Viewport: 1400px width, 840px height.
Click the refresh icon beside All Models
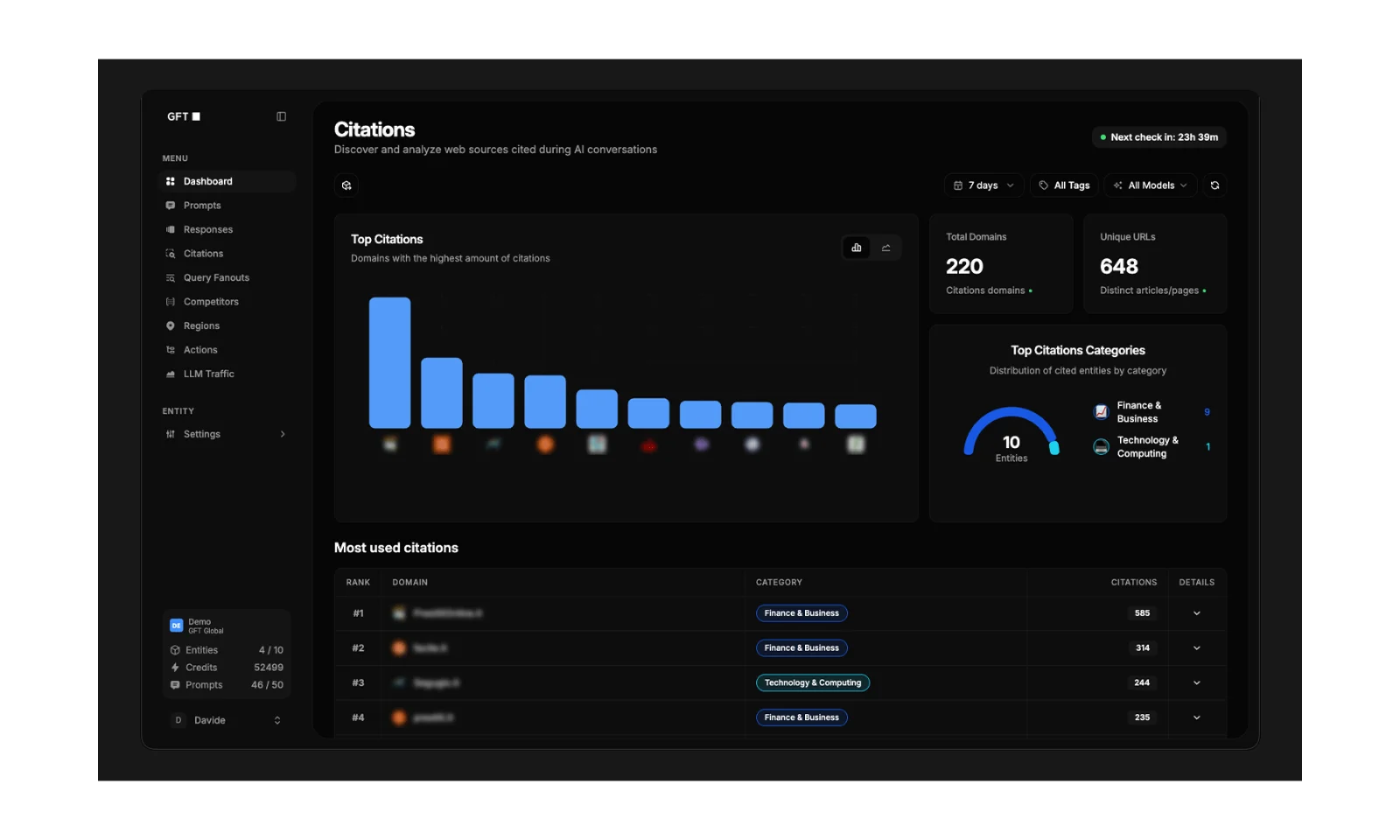click(1214, 185)
